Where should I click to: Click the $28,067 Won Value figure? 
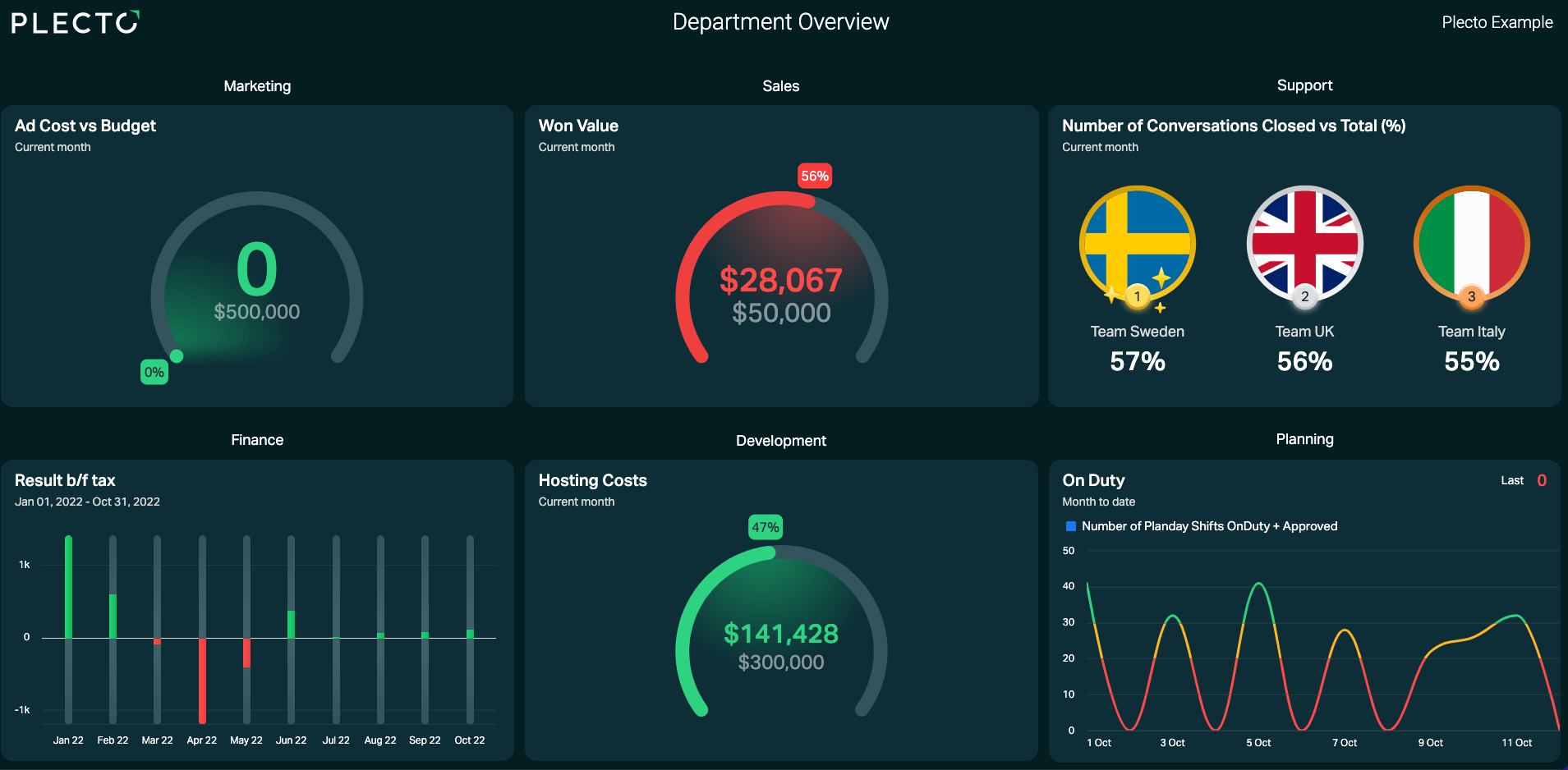point(781,280)
